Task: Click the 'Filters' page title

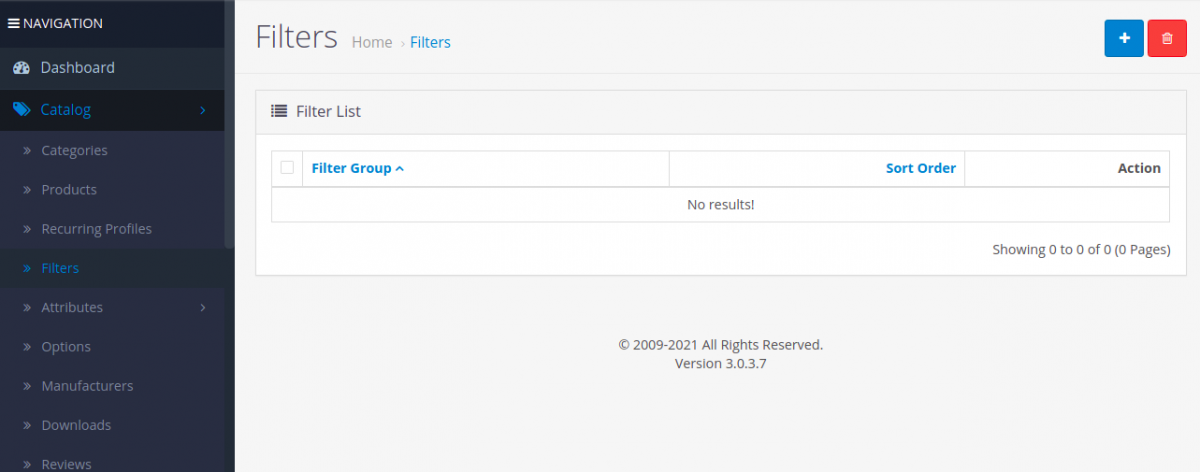Action: tap(296, 37)
